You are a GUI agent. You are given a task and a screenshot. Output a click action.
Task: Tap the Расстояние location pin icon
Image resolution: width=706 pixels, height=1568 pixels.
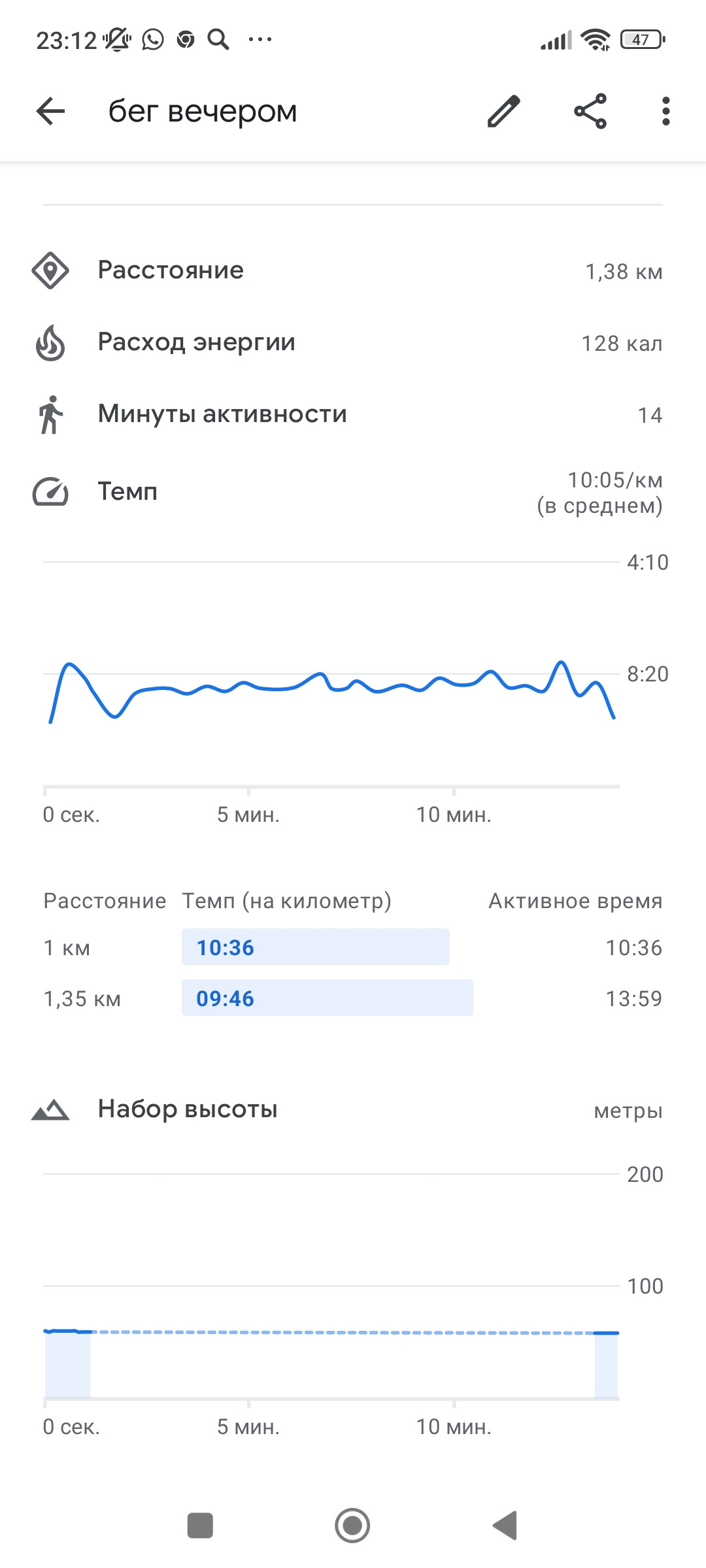click(50, 270)
